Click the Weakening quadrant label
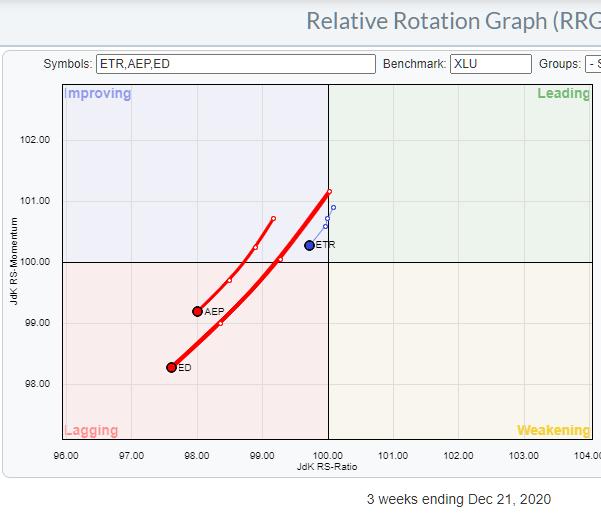601x513 pixels. [553, 431]
